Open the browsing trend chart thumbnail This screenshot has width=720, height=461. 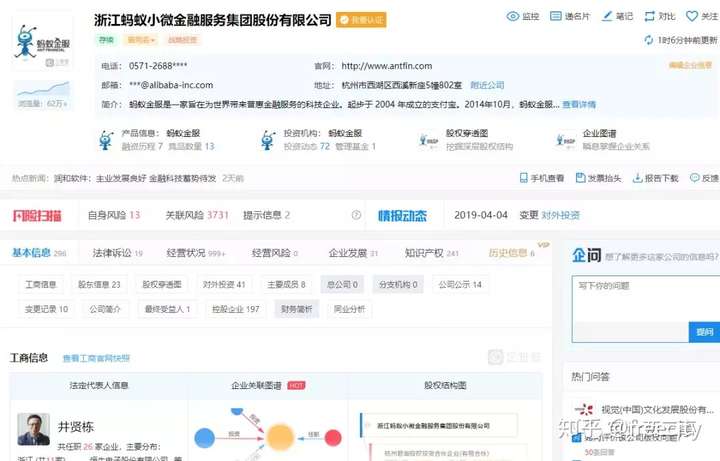(x=42, y=95)
